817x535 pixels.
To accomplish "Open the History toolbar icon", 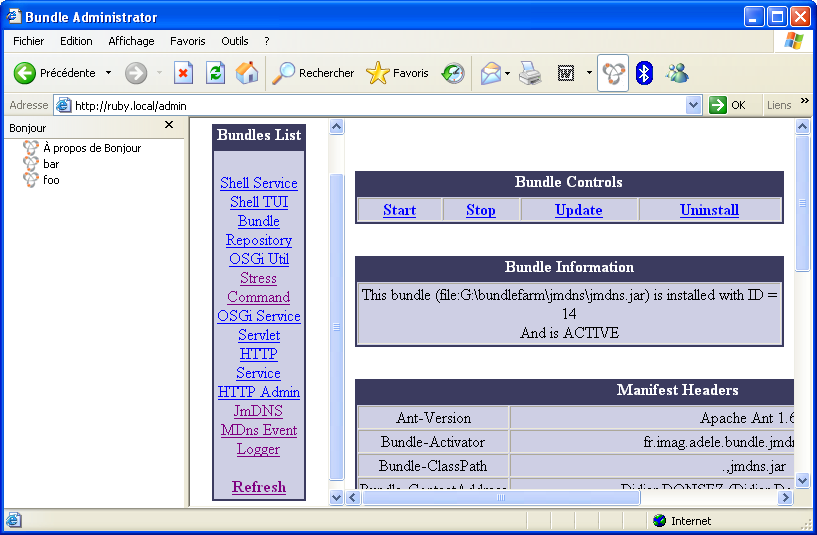I will point(453,73).
